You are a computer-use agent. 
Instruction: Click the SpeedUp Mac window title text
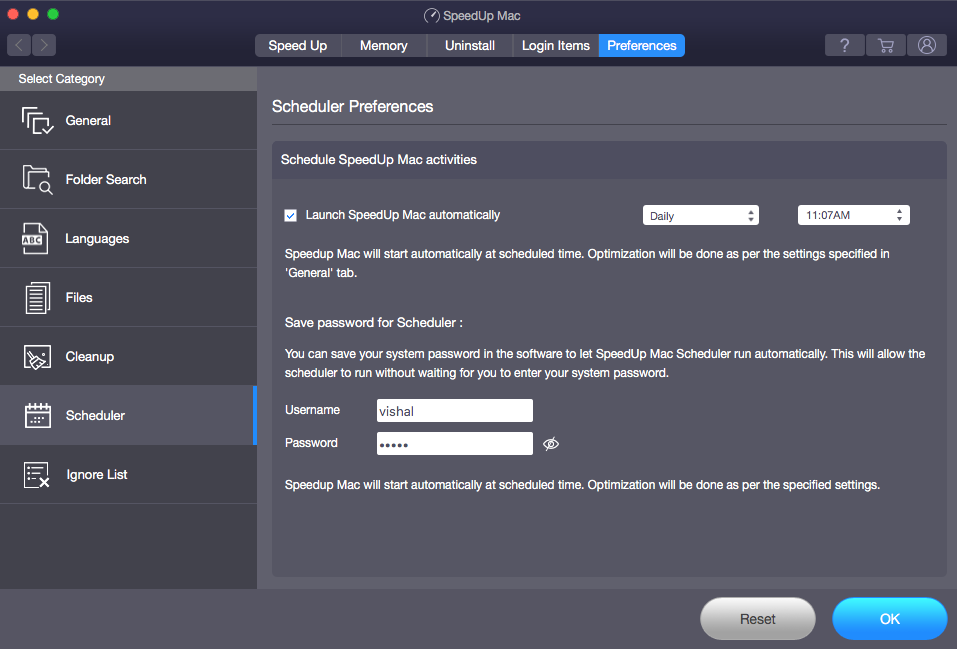click(x=482, y=16)
